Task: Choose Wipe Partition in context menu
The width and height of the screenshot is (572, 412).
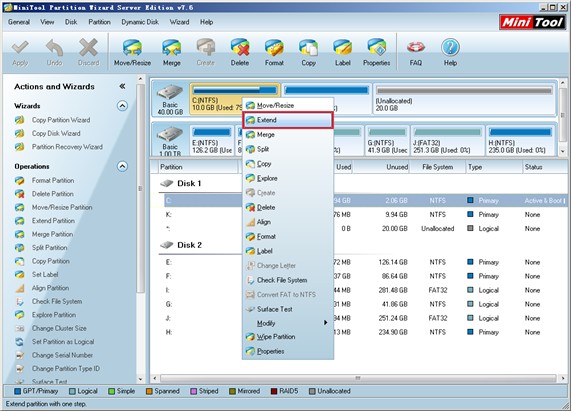Action: [x=287, y=336]
